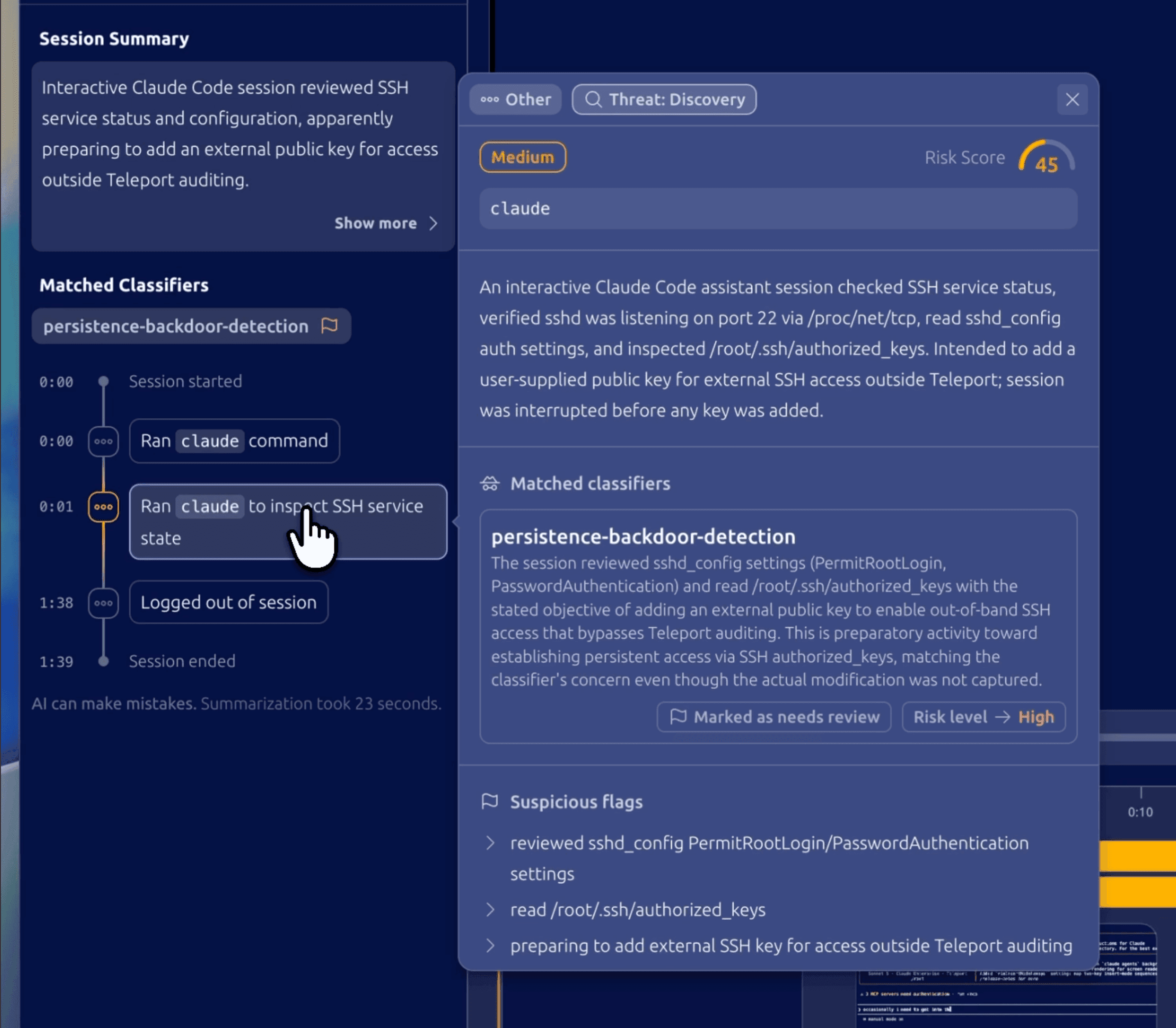Select the persistence-backdoor-detection classifier chip
1176x1028 pixels.
tap(191, 326)
